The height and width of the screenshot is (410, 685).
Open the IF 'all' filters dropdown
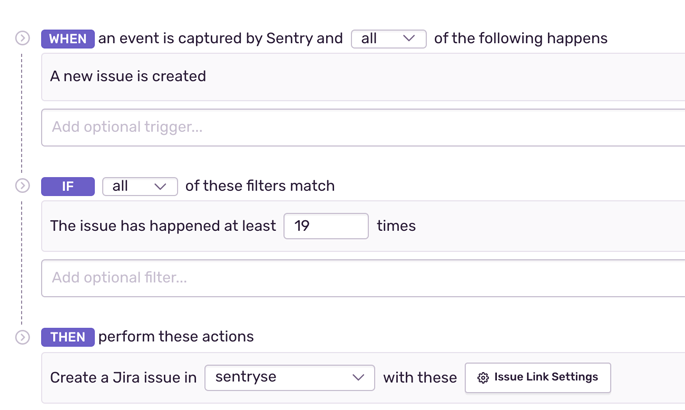click(139, 187)
